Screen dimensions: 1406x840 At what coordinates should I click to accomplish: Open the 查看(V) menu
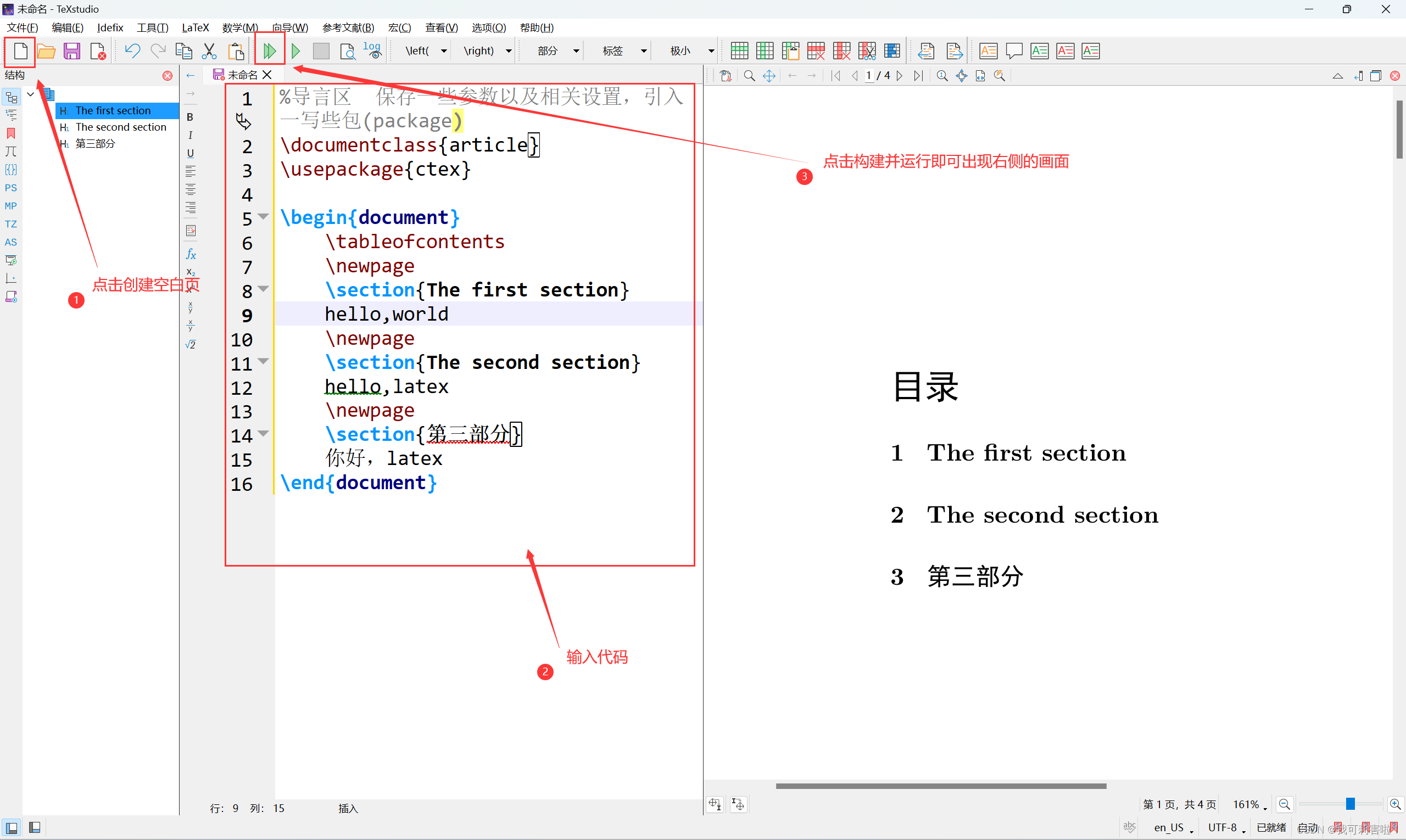coord(441,27)
